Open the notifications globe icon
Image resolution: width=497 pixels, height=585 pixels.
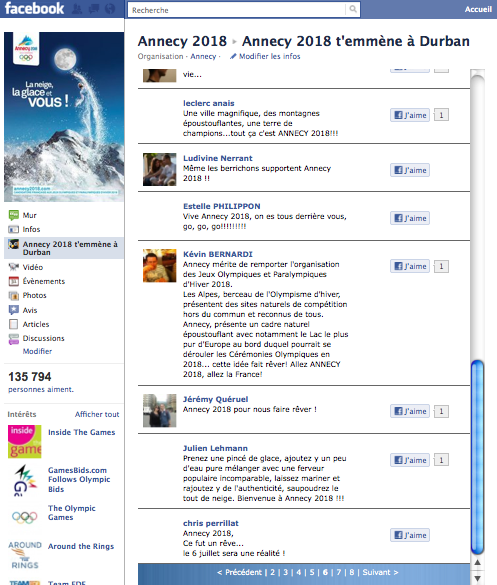[110, 9]
